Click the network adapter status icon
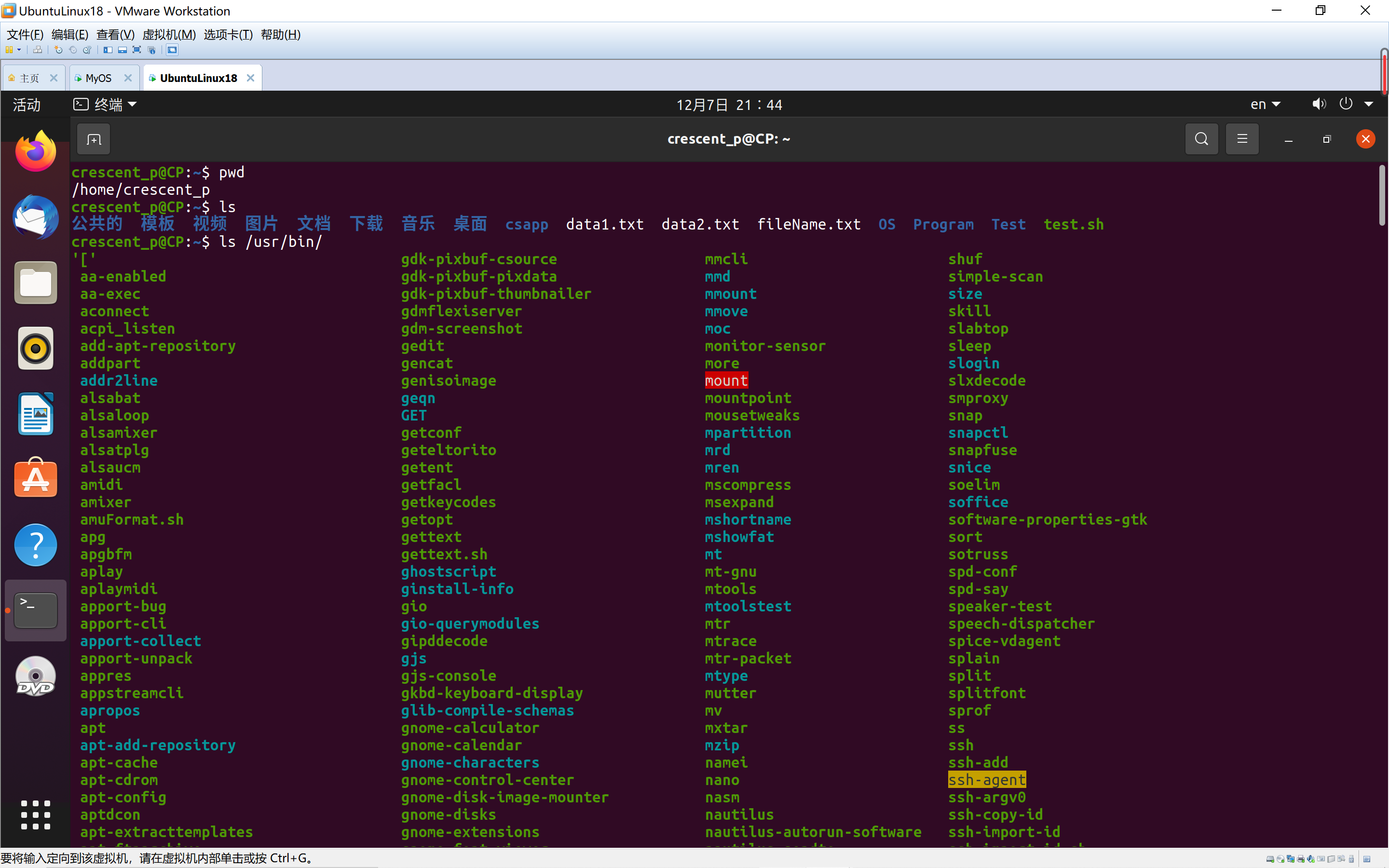 pyautogui.click(x=1291, y=859)
